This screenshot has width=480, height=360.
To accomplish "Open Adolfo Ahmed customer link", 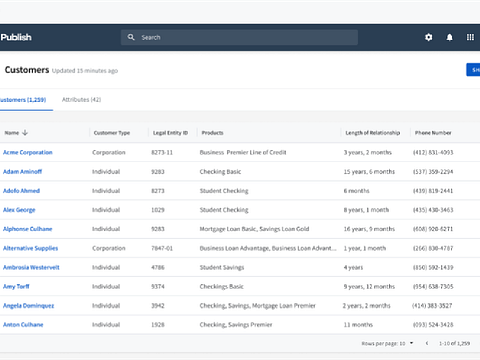I will [21, 191].
